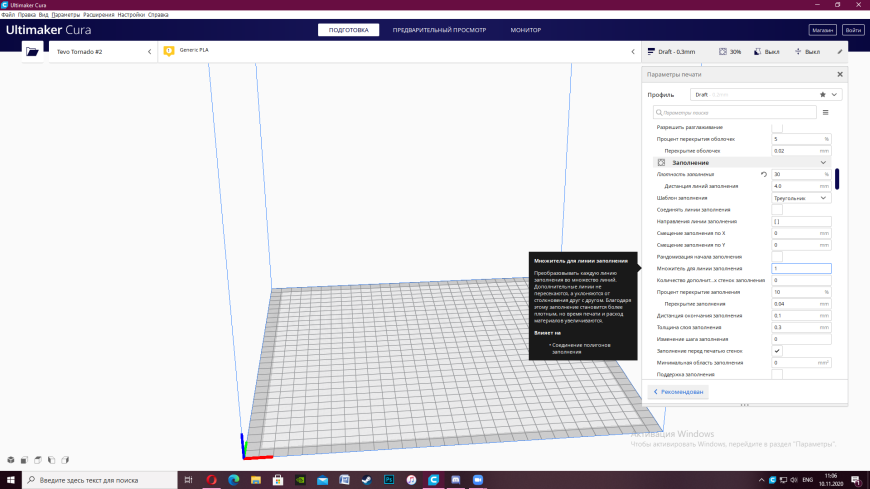Open Steam from the taskbar
Viewport: 870px width, 489px height.
(367, 480)
